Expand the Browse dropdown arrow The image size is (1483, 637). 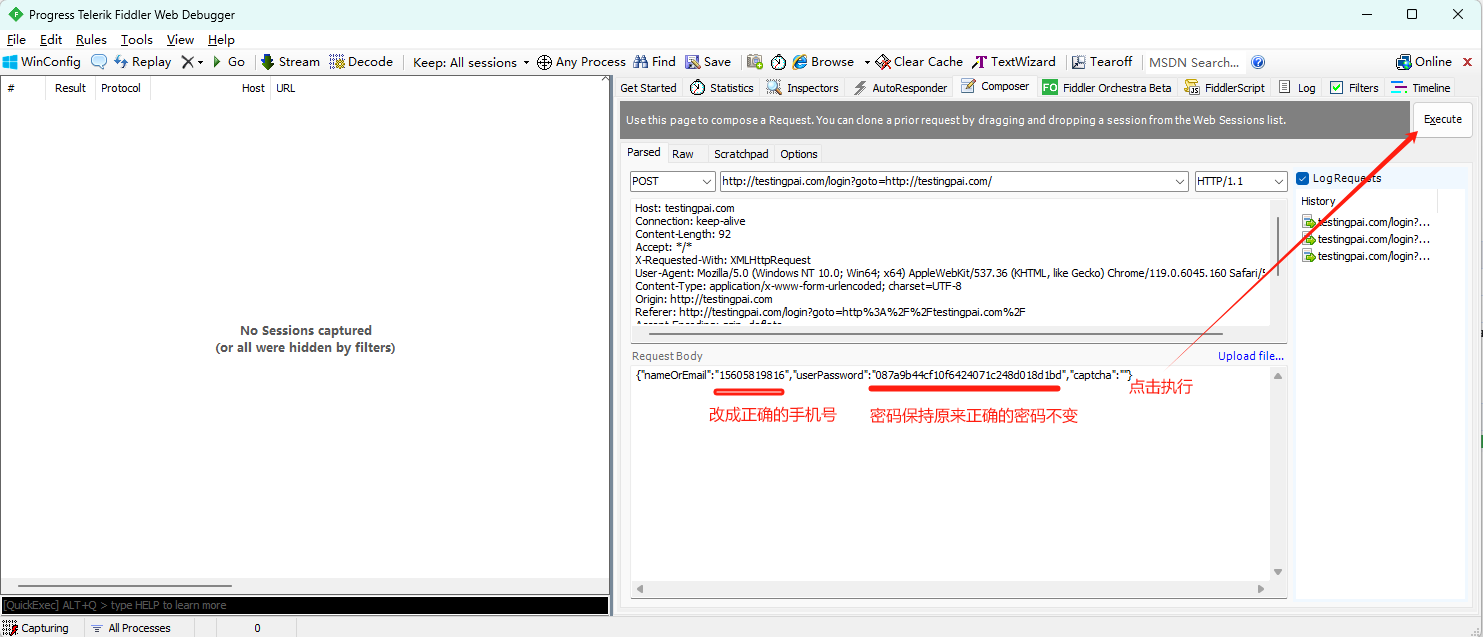pos(867,62)
